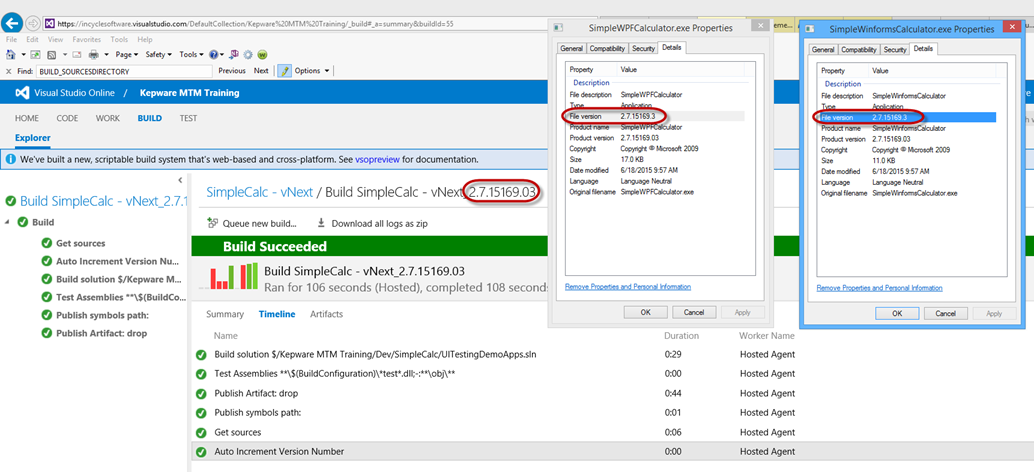
Task: Click the Print icon in command bar
Action: 94,55
